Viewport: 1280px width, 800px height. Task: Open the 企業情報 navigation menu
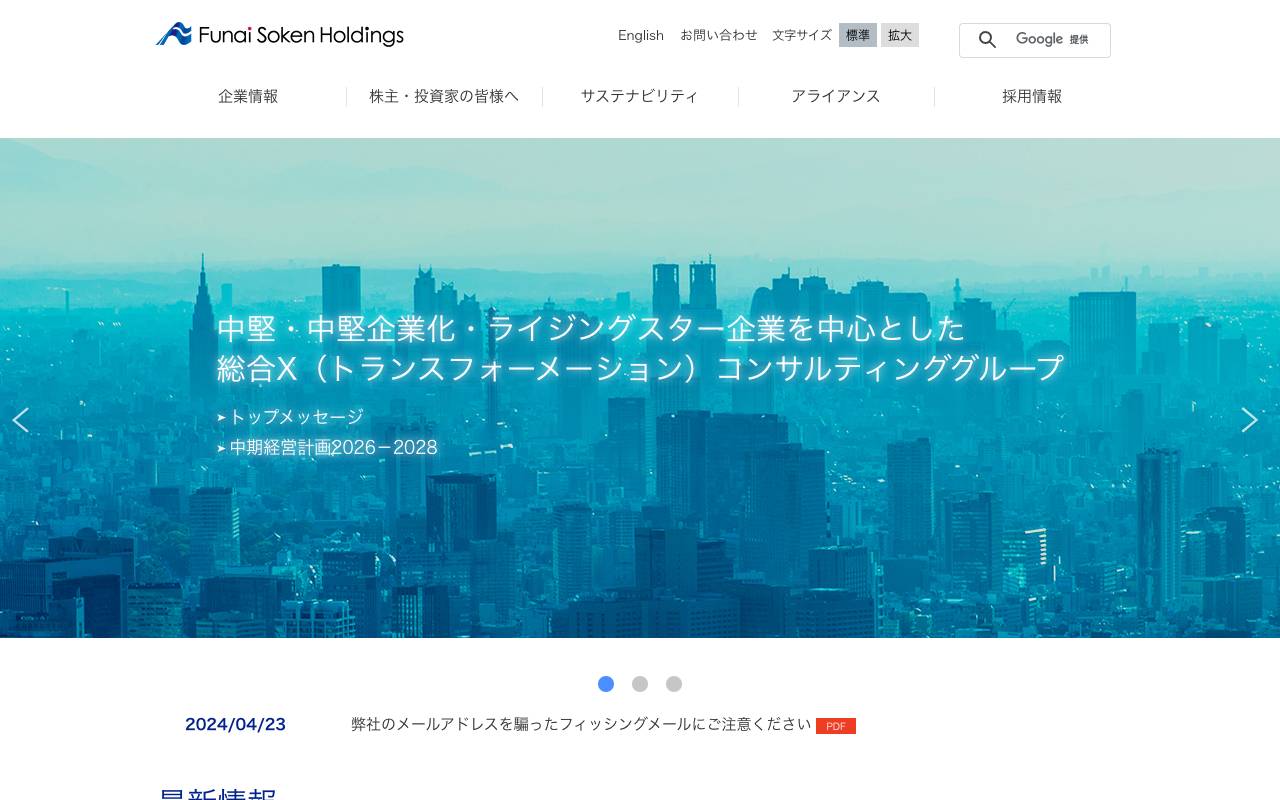click(x=248, y=96)
